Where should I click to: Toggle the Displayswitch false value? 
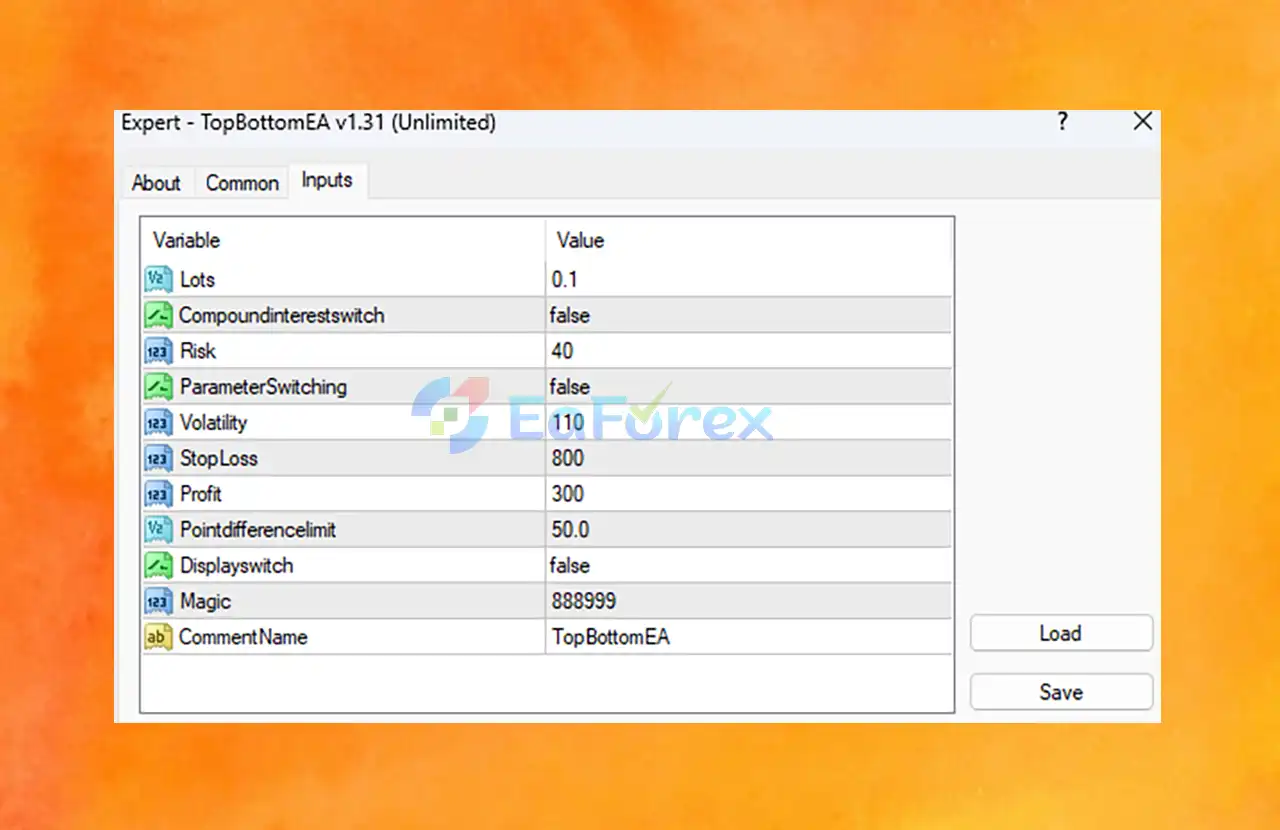click(x=748, y=566)
